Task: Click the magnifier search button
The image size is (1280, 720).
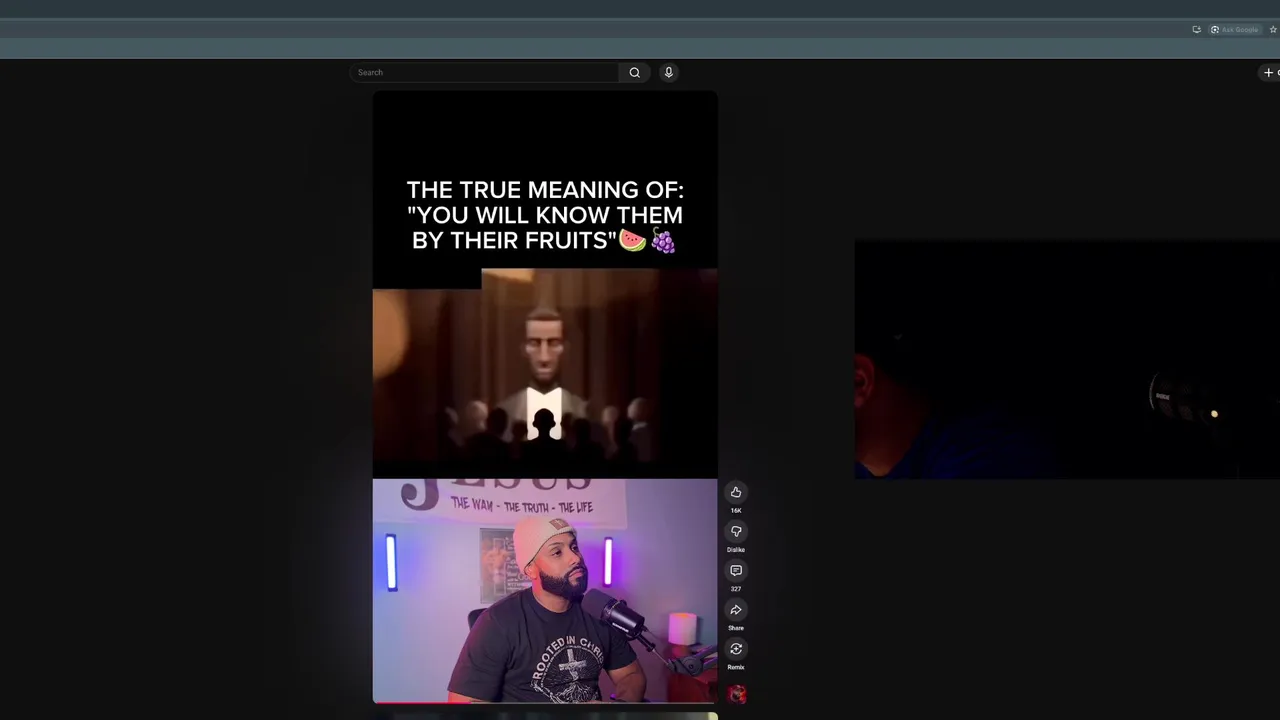Action: point(634,72)
